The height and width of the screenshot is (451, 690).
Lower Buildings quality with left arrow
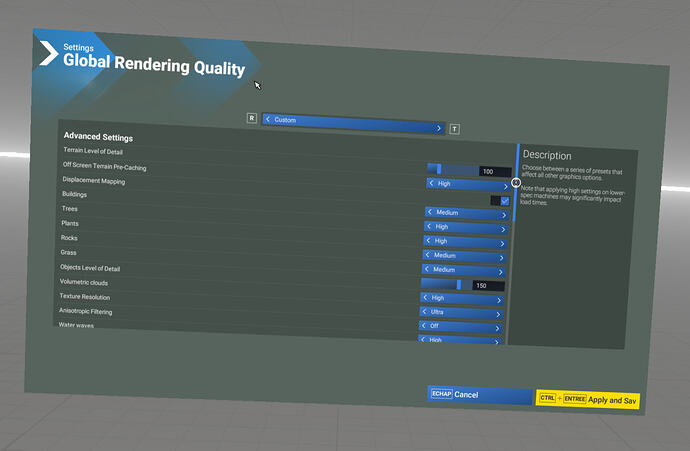pyautogui.click(x=429, y=212)
